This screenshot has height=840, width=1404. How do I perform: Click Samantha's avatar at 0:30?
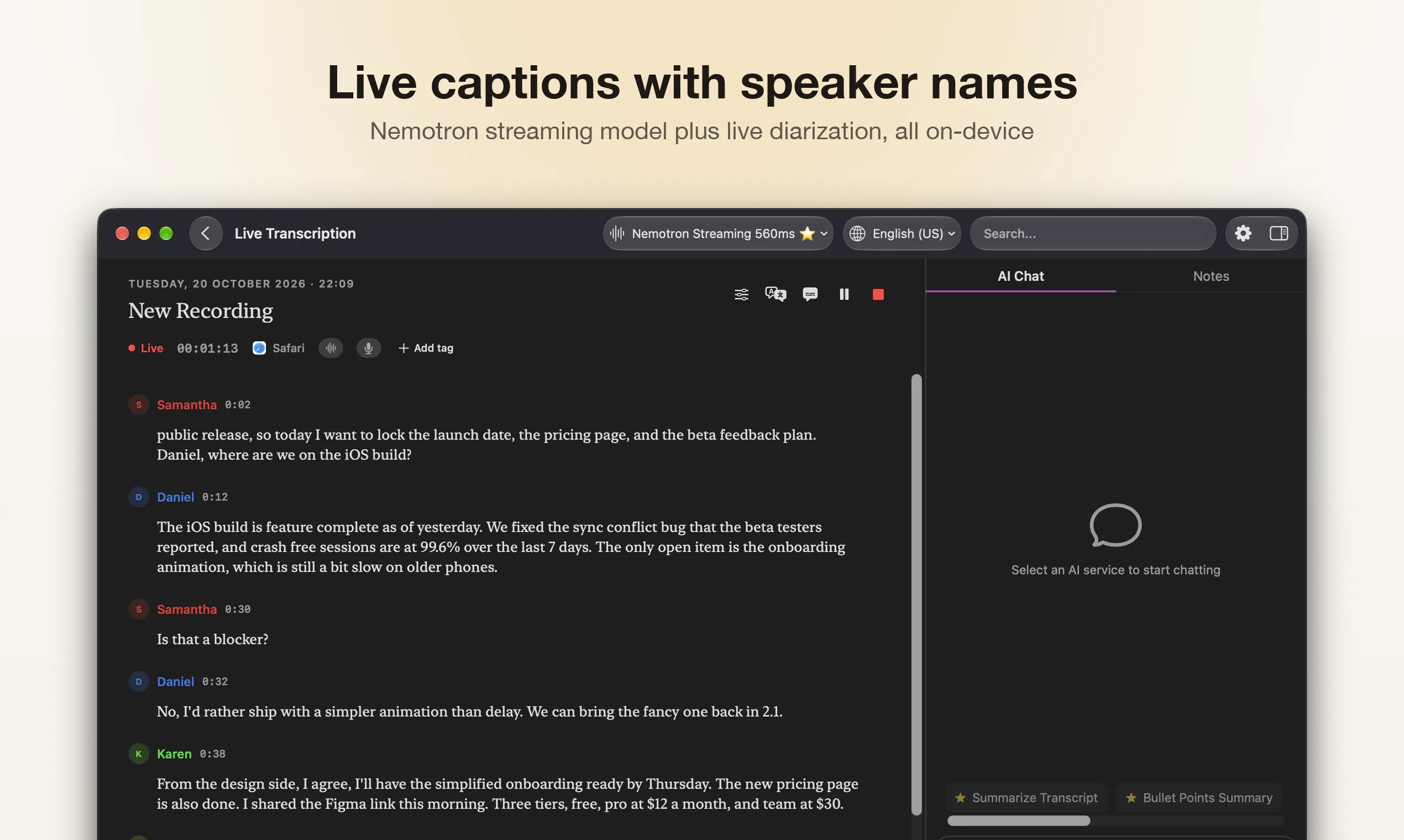[139, 609]
